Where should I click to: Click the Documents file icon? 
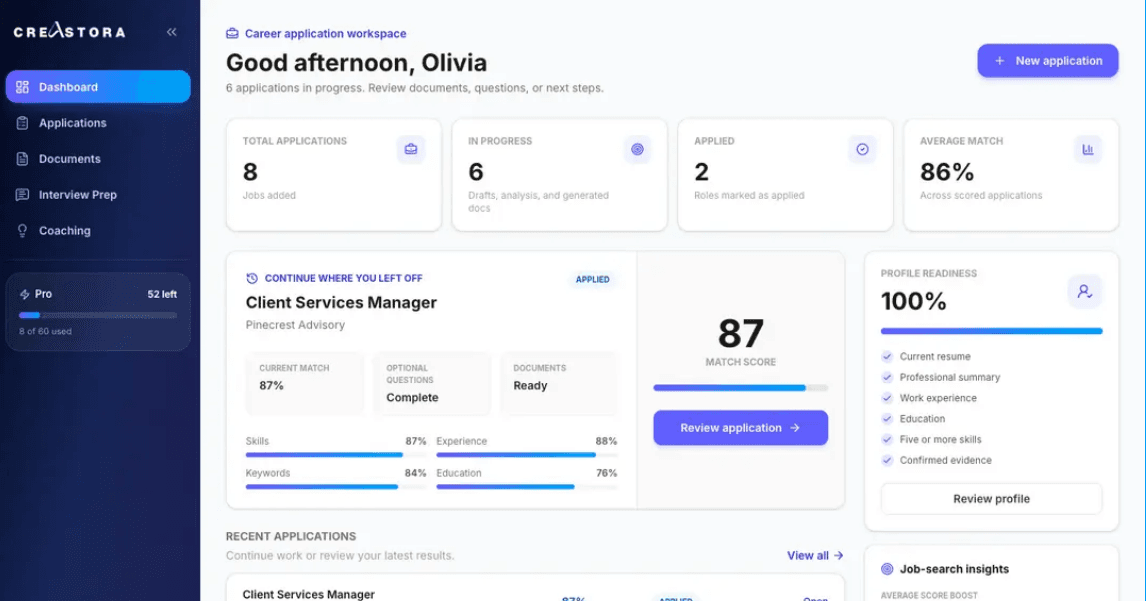click(23, 159)
